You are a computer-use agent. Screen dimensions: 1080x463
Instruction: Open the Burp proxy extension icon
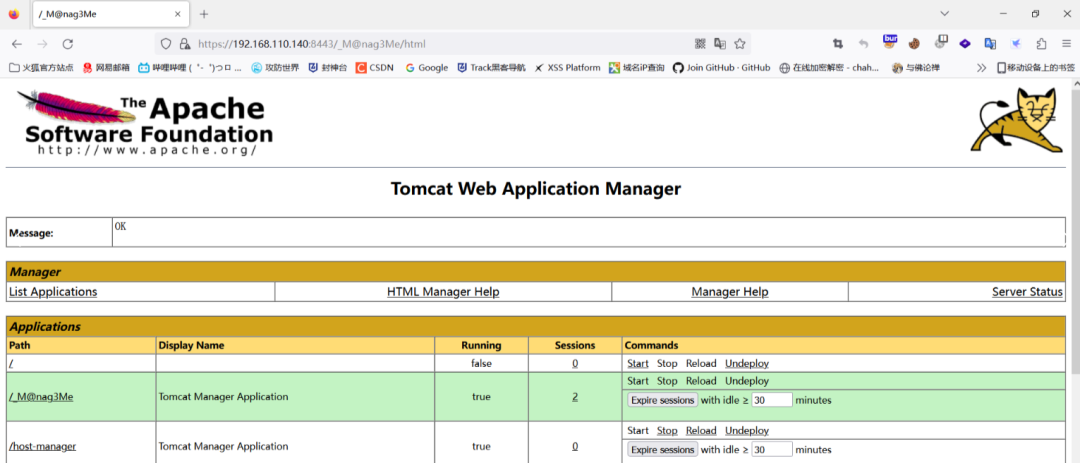[x=890, y=41]
